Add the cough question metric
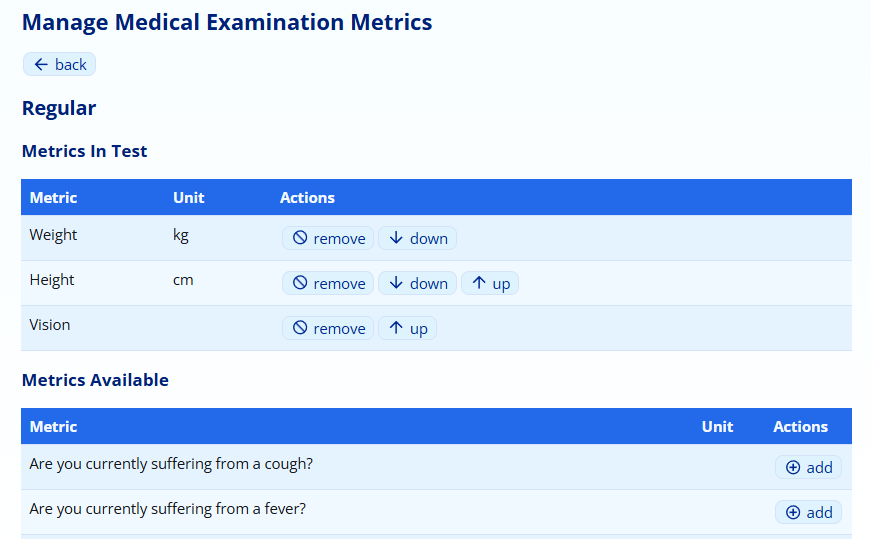This screenshot has width=871, height=539. pyautogui.click(x=808, y=467)
